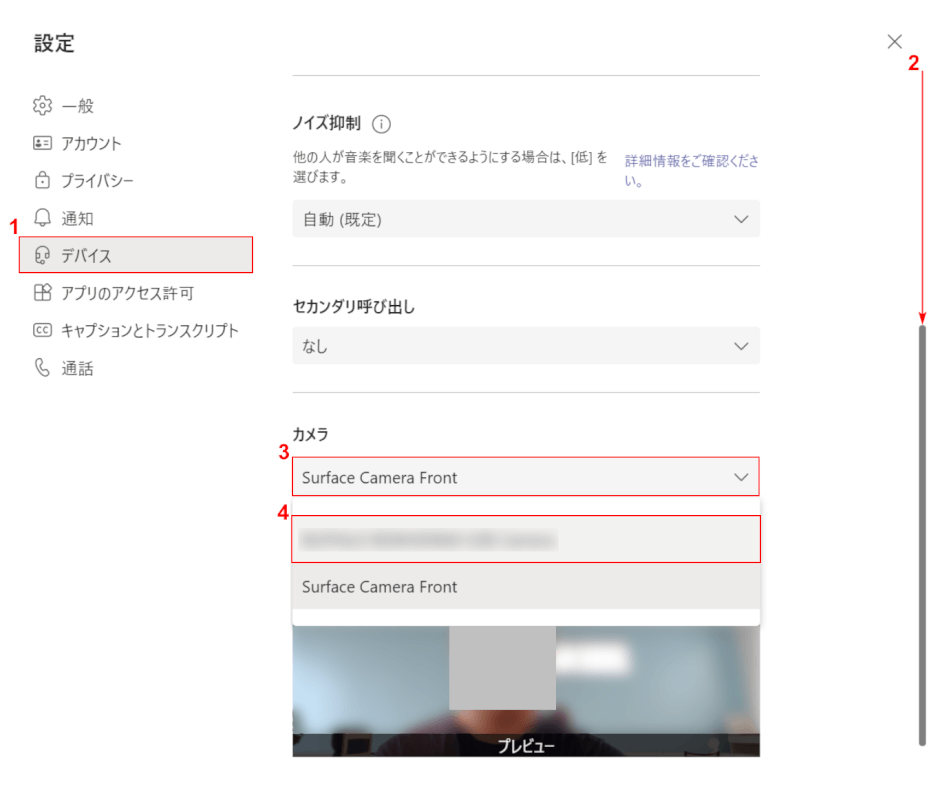Open the セカンダリ呼び出し dropdown showing なし
Screen dimensions: 929x800
click(x=526, y=345)
